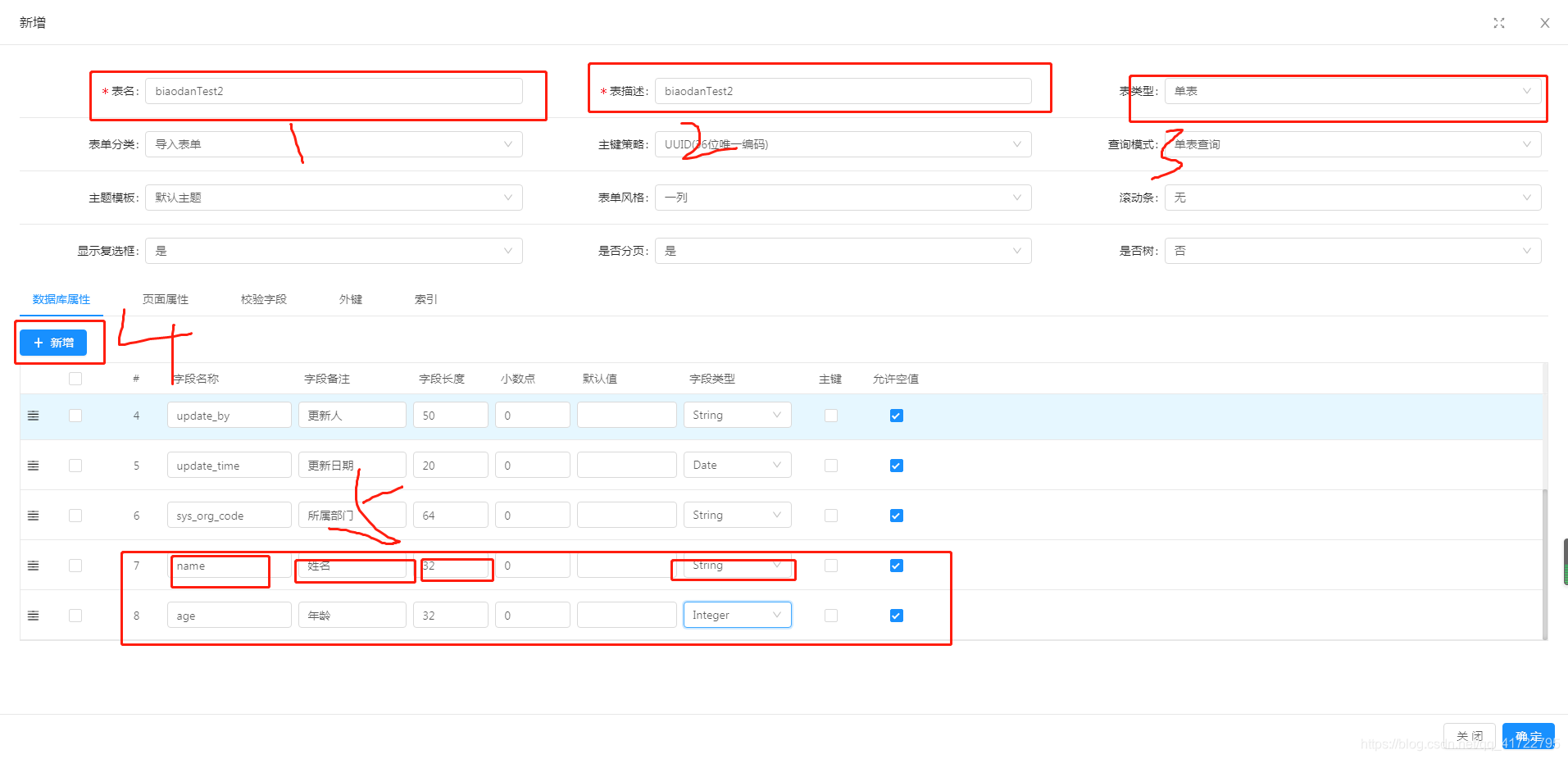This screenshot has height=759, width=1568.
Task: Open the 表单分类 dropdown
Action: 334,144
